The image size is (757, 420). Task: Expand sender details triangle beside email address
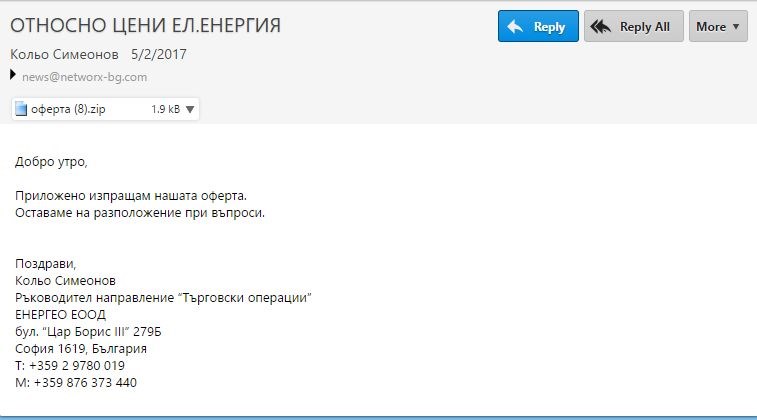tap(13, 75)
